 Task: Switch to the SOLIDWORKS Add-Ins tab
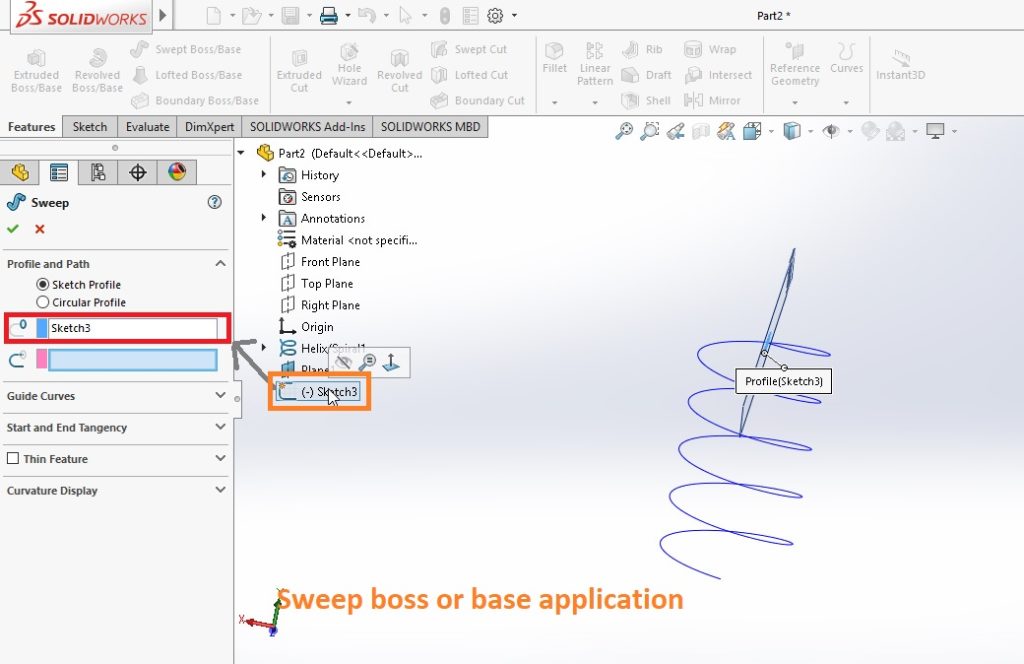[308, 127]
